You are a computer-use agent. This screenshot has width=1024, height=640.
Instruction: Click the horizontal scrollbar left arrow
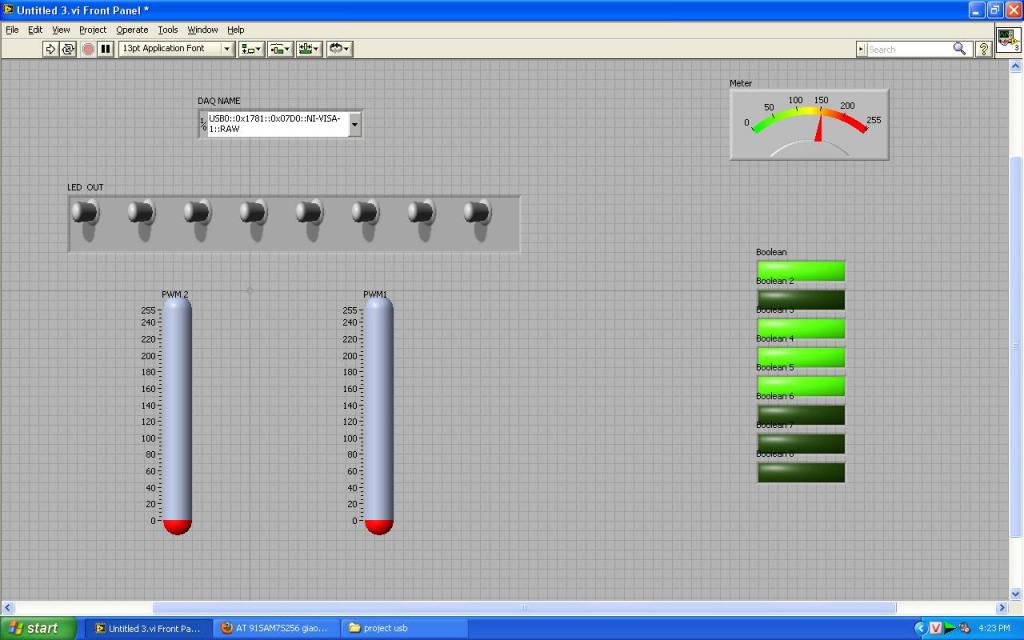7,607
